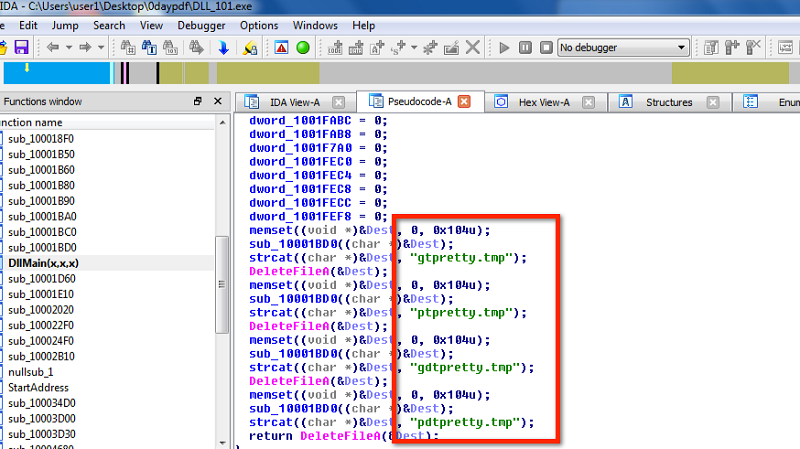Open the dropdown arrow beside the forward button

coord(99,47)
